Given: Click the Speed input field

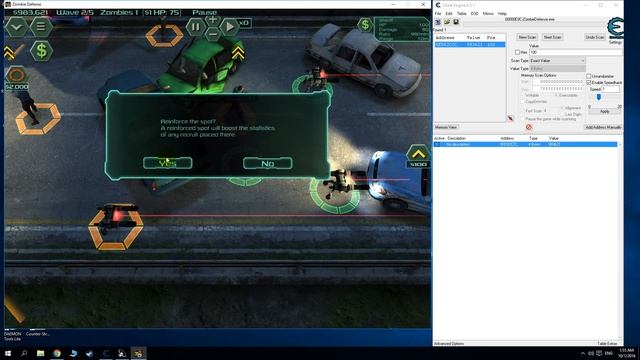Looking at the screenshot, I should click(611, 89).
